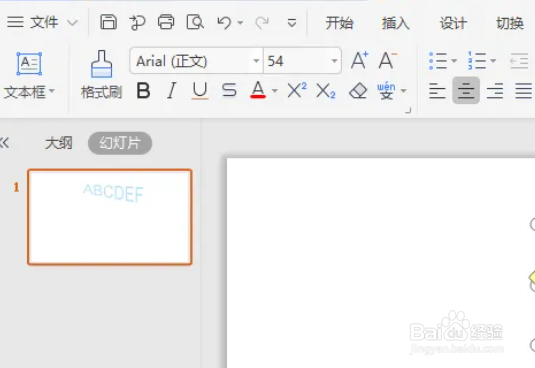535x368 pixels.
Task: Switch to the 开始 tab
Action: 339,23
